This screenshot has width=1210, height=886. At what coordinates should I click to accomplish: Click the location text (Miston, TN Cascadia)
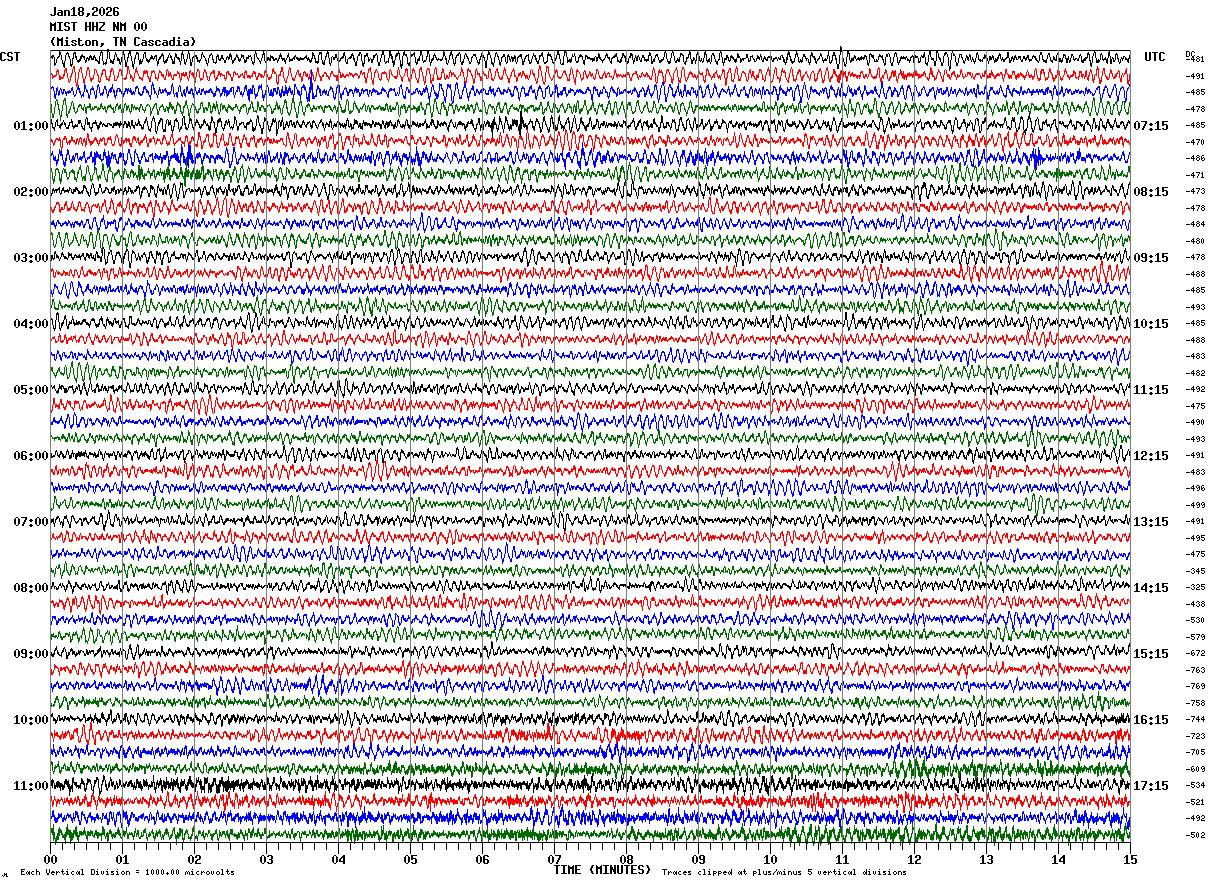pyautogui.click(x=123, y=42)
